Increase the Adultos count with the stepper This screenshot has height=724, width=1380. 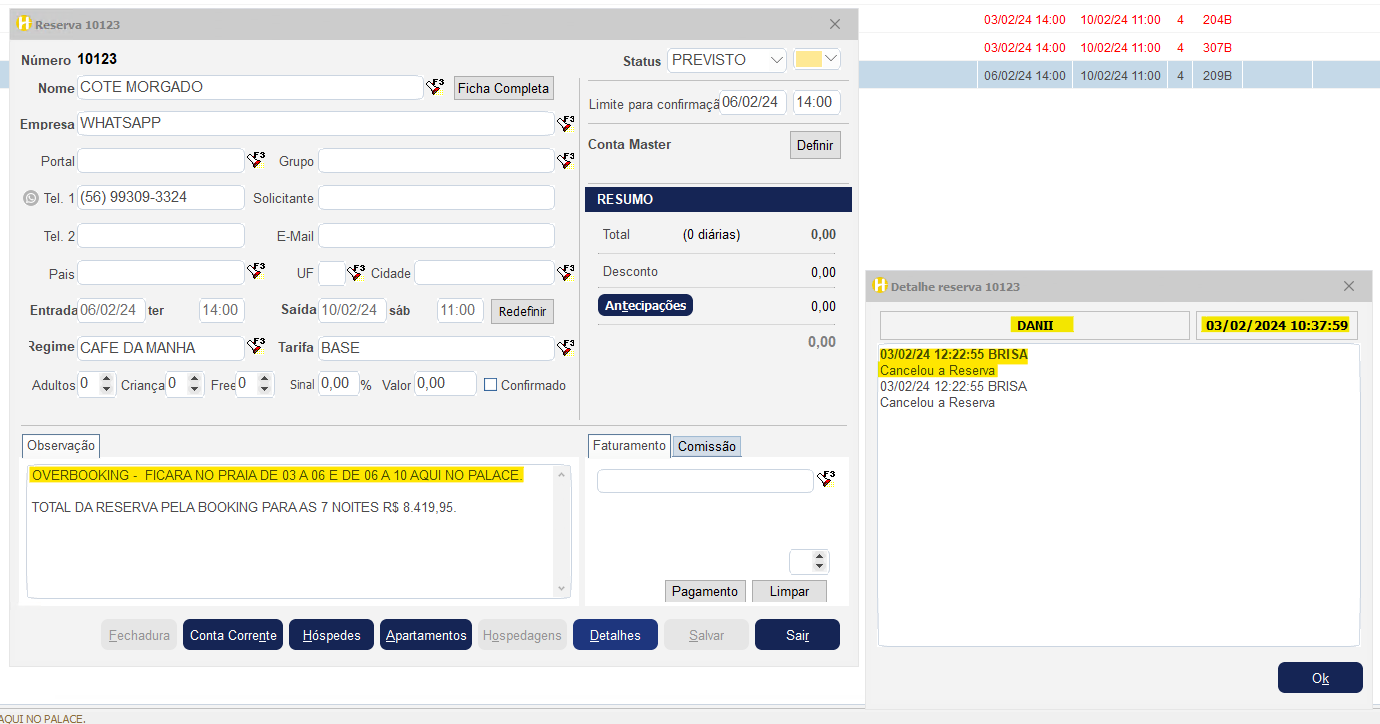[108, 379]
